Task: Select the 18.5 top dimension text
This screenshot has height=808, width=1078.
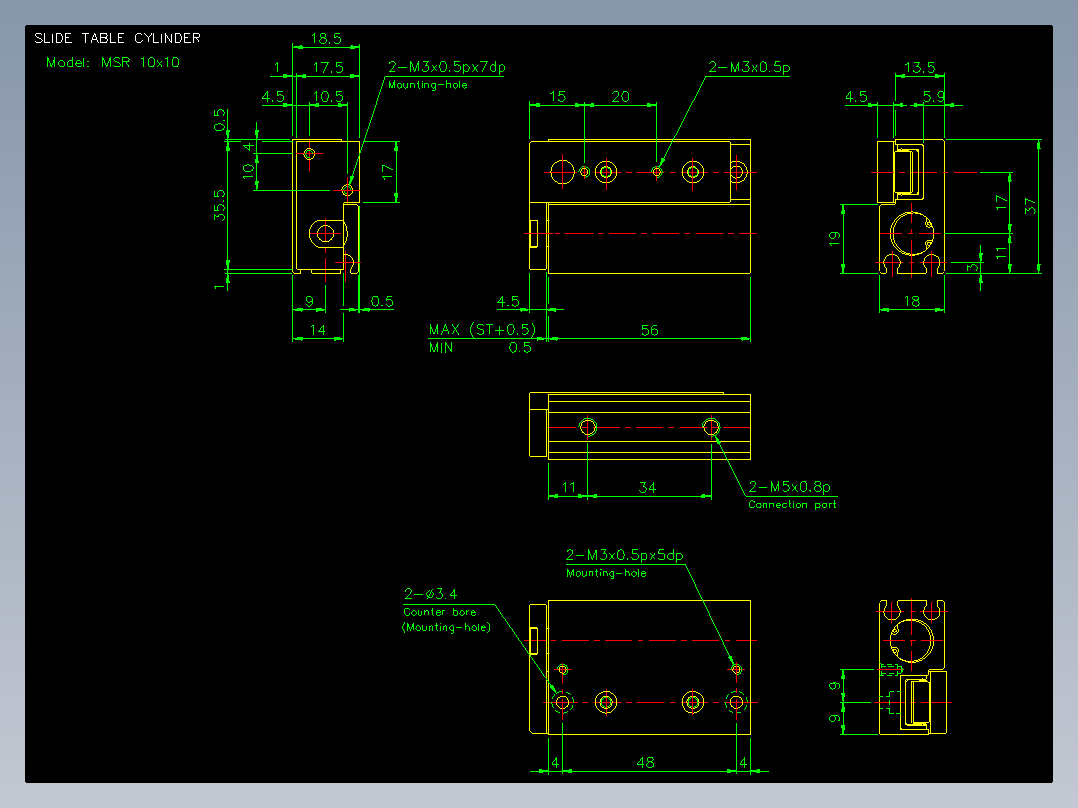Action: (x=326, y=39)
